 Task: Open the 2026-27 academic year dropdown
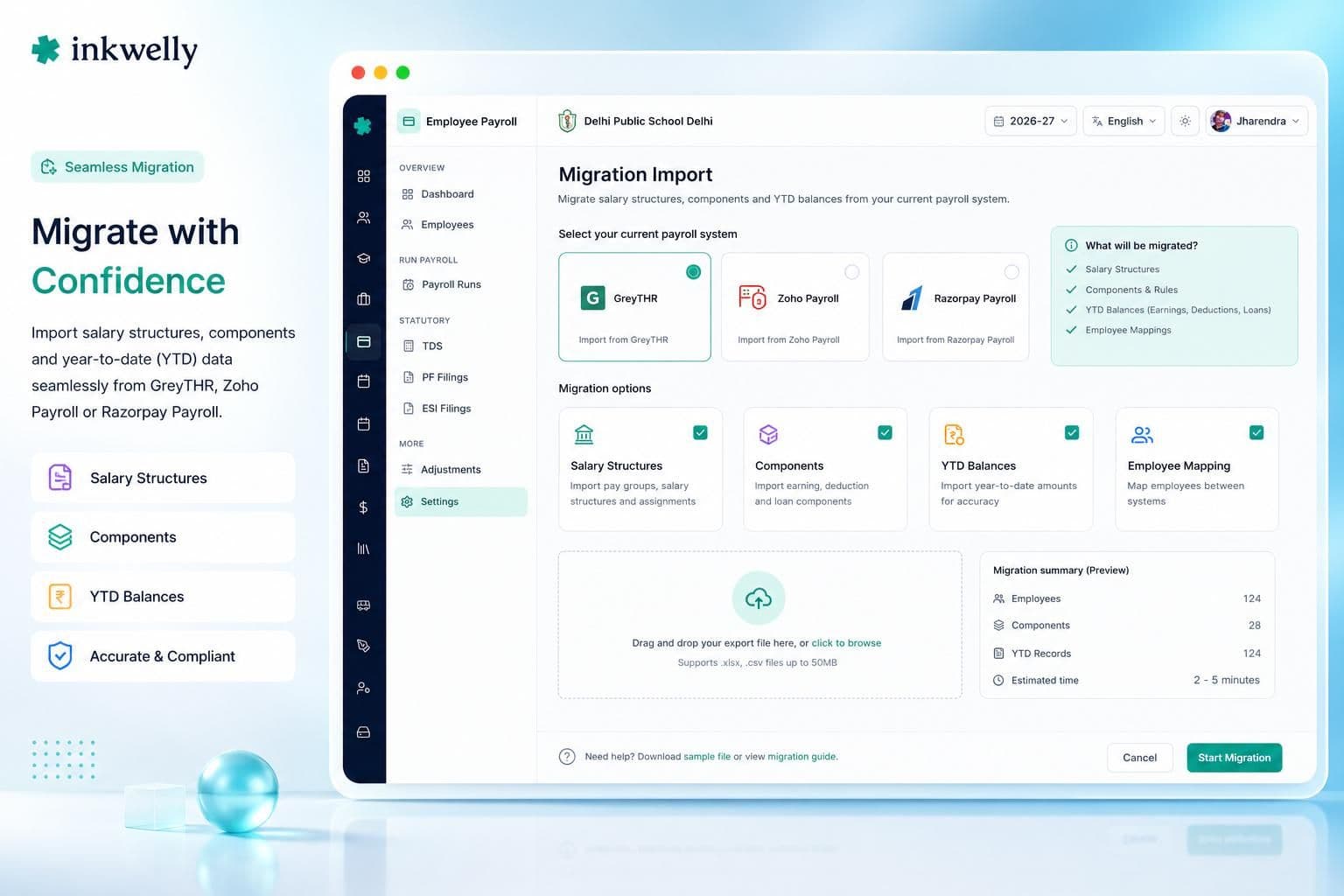(x=1031, y=121)
